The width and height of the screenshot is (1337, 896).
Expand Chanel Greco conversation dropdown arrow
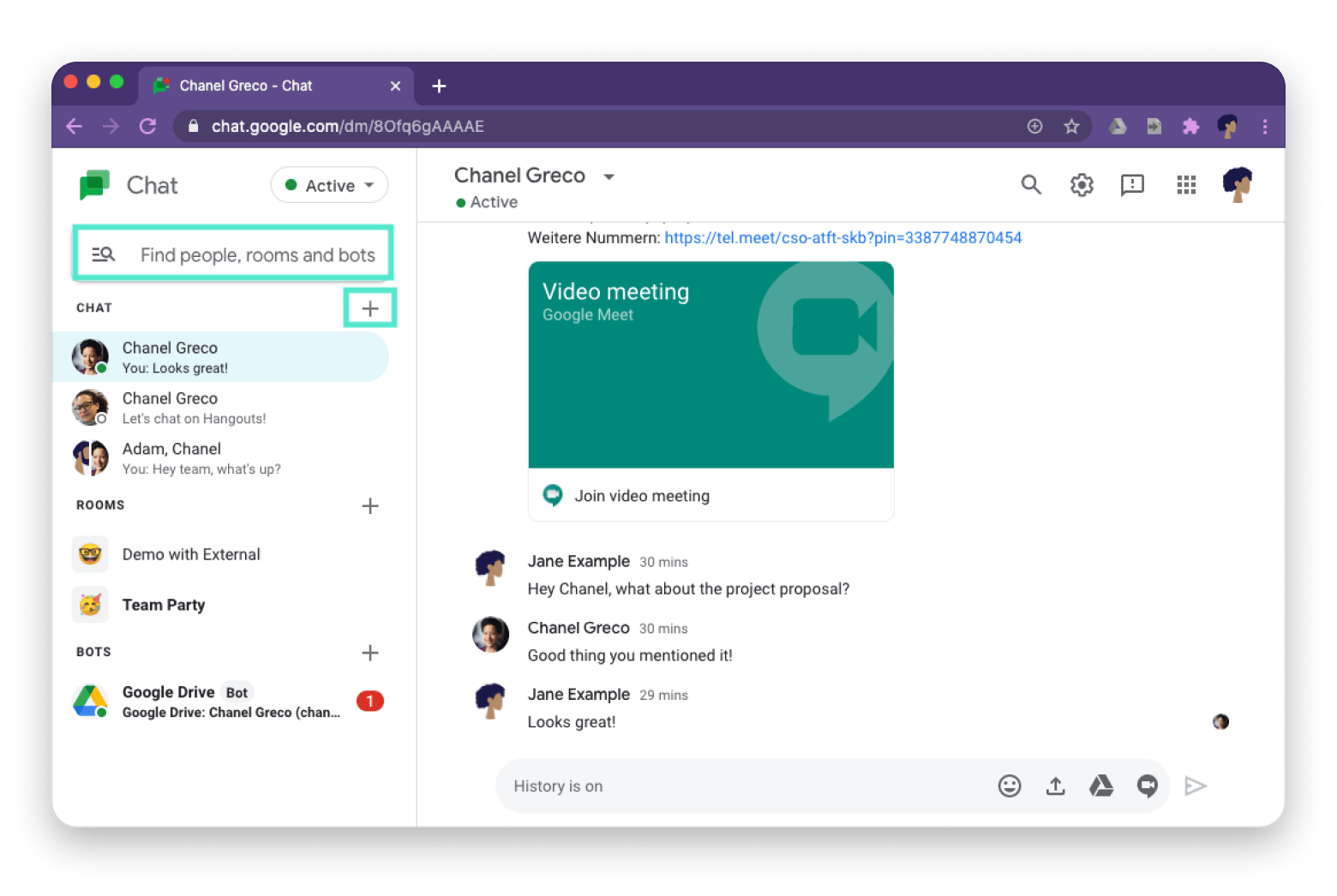click(x=609, y=176)
